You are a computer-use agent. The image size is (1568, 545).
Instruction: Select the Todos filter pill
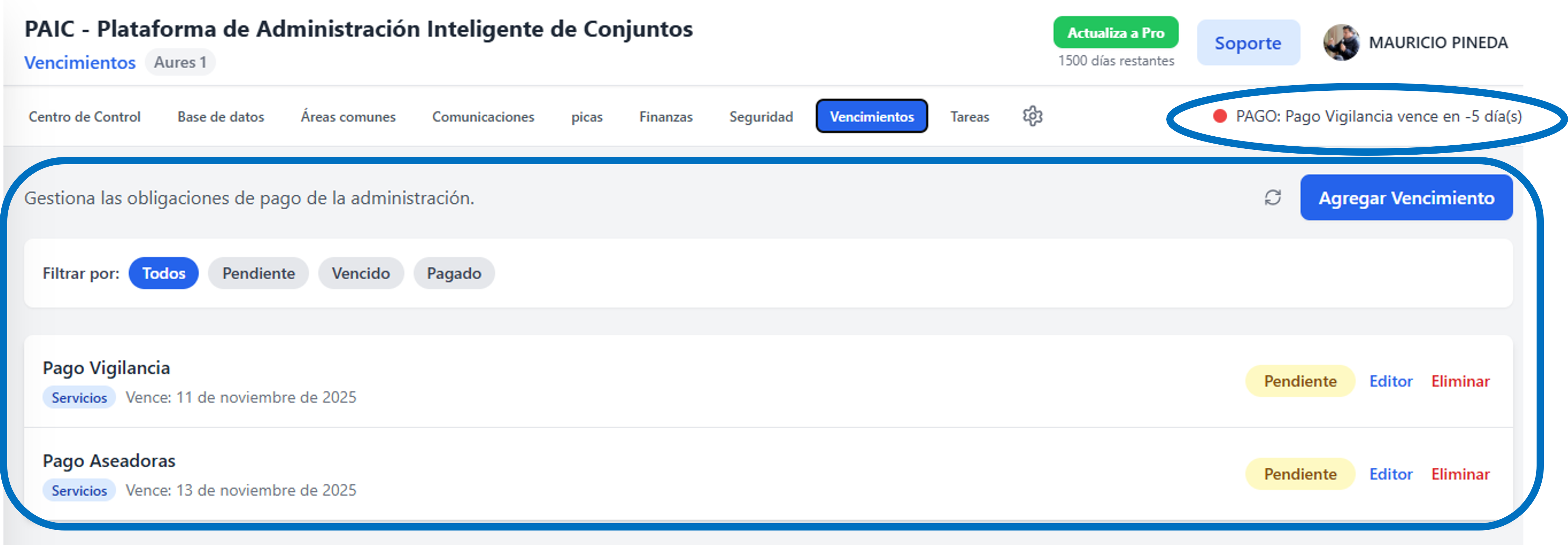coord(163,273)
